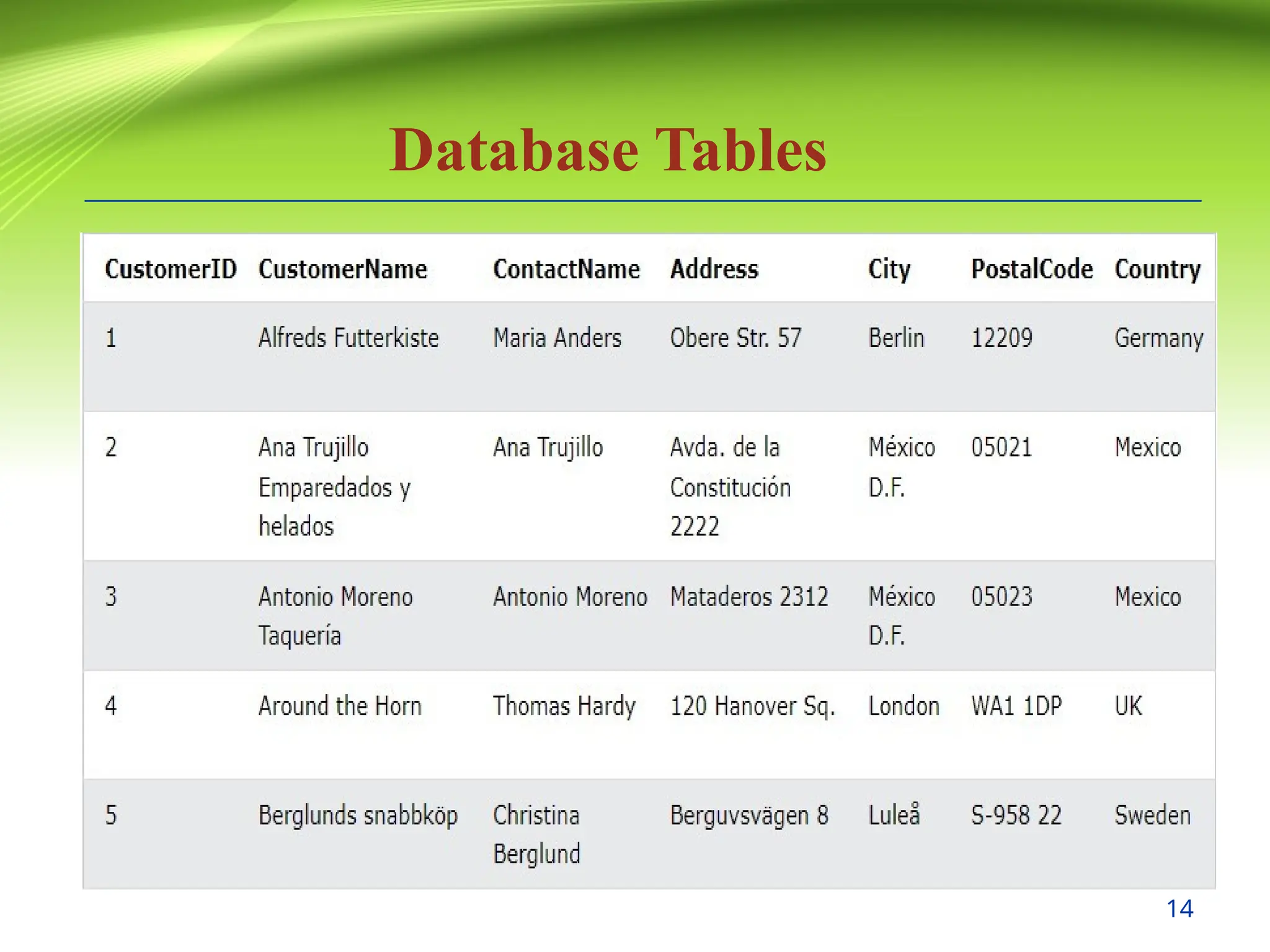The image size is (1270, 952).
Task: Click the 'Berguvsvägen 8' address cell
Action: [x=749, y=816]
